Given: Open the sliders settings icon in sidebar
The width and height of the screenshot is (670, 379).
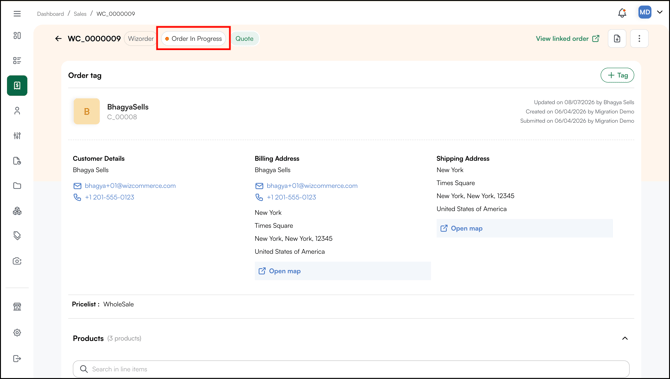Looking at the screenshot, I should point(17,136).
